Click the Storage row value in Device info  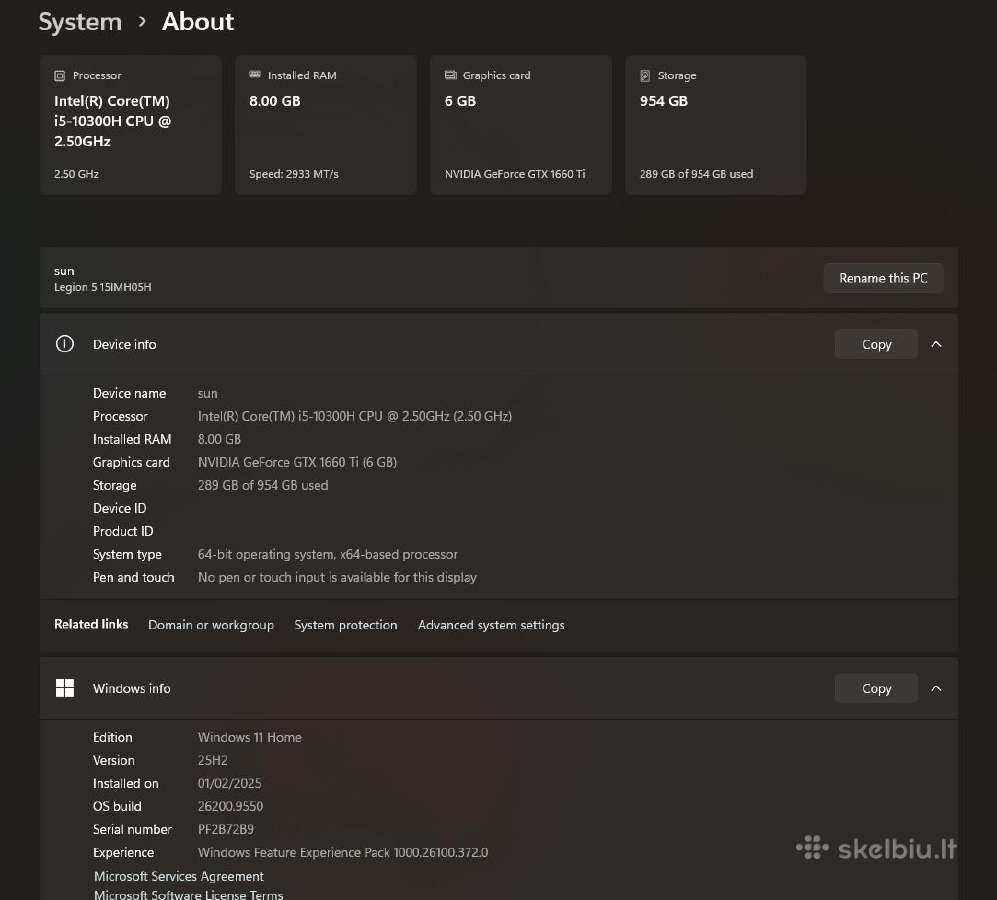click(263, 485)
